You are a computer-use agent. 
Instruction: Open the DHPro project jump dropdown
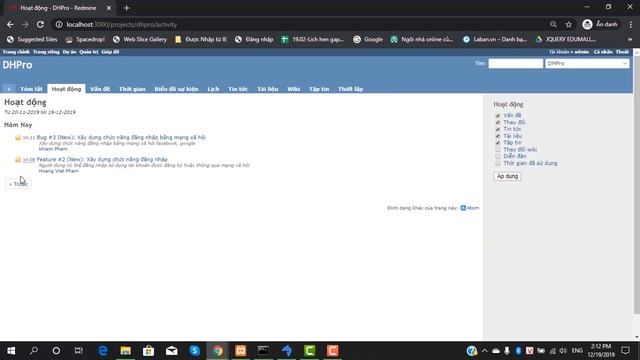[587, 63]
